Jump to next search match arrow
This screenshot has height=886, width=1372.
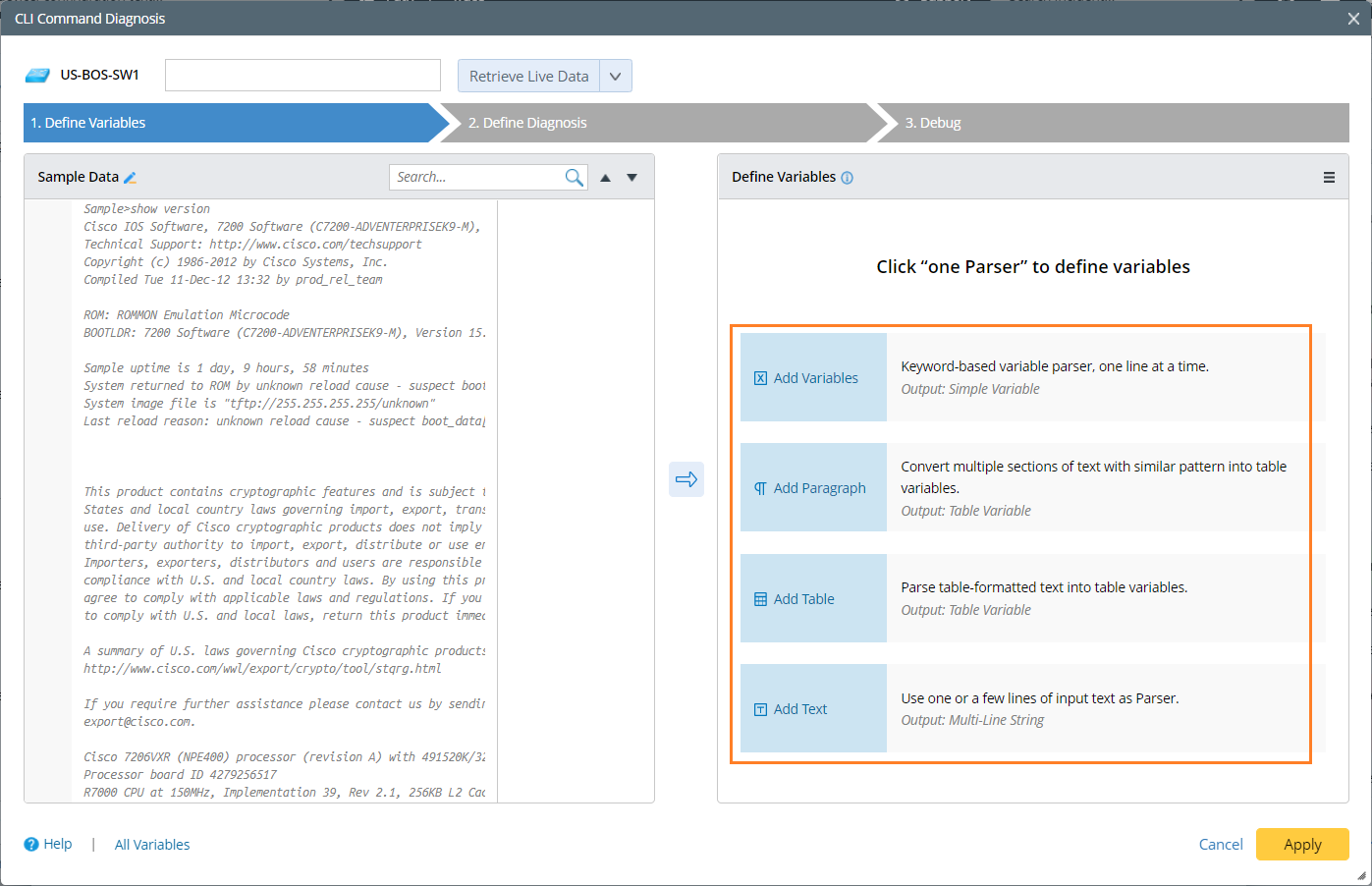pos(632,178)
